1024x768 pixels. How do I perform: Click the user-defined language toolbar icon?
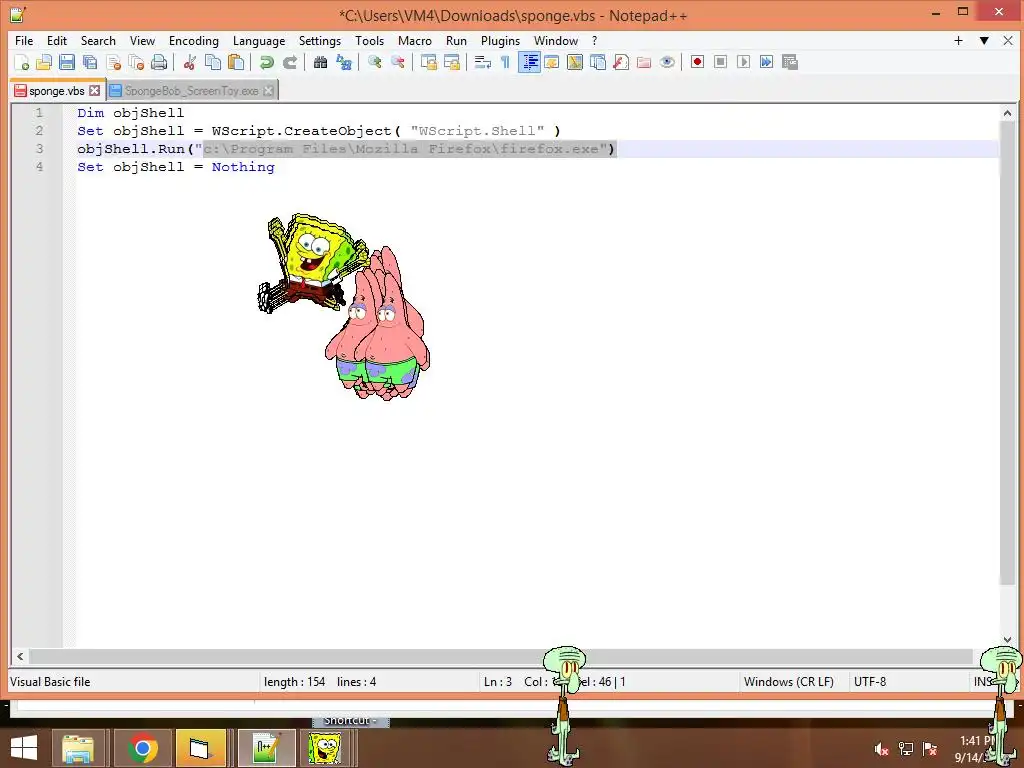(x=552, y=62)
